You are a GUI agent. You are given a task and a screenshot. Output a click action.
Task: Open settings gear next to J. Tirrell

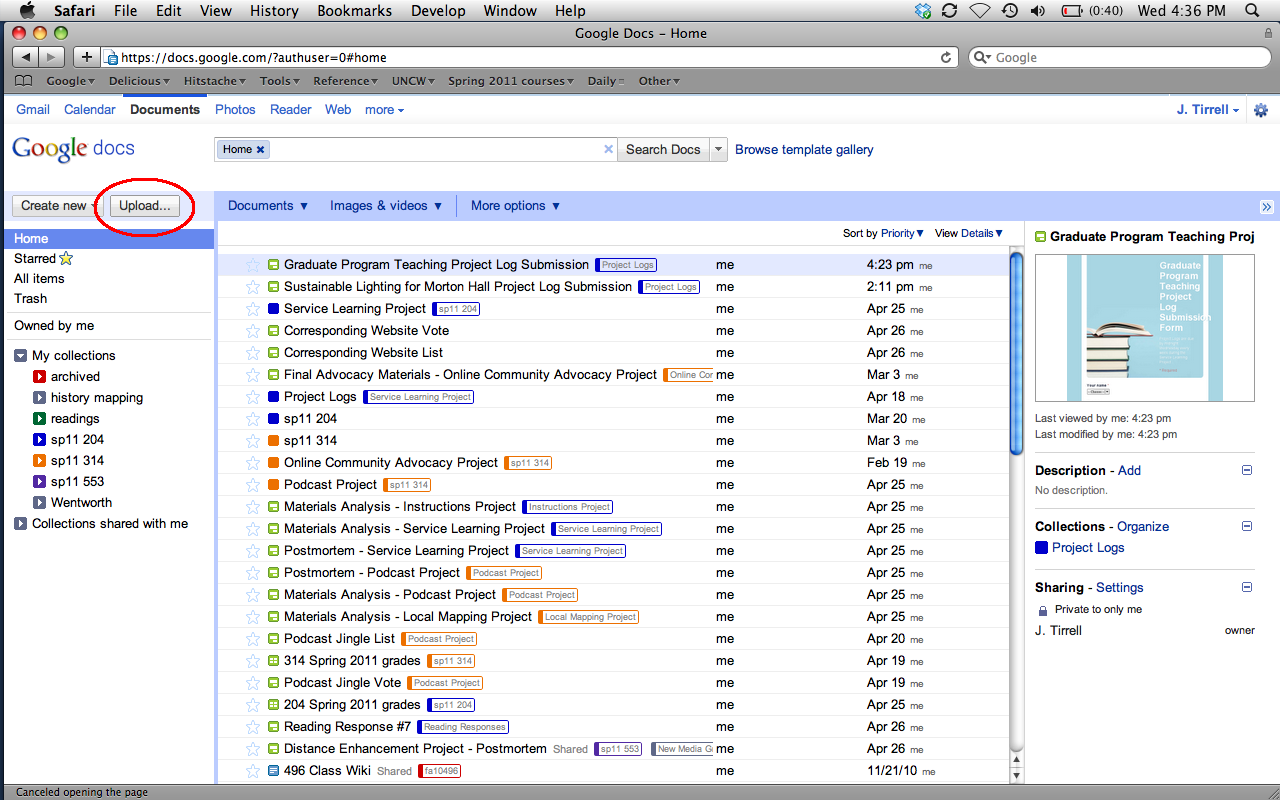tap(1260, 110)
